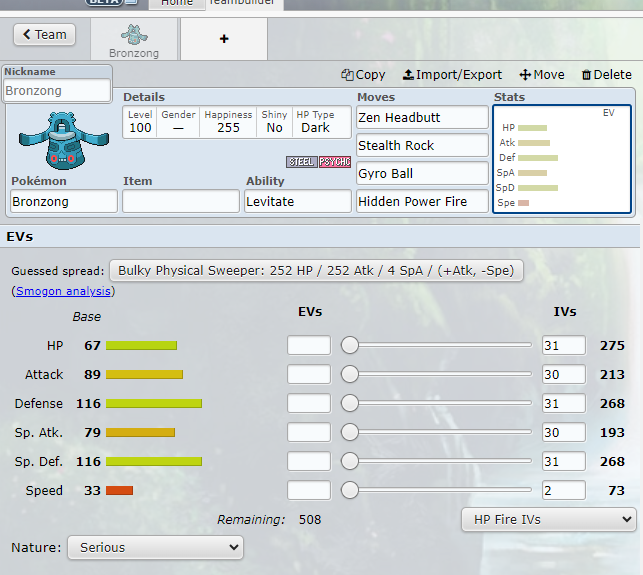Click the Defense EV slider handle
This screenshot has width=643, height=575.
350,403
